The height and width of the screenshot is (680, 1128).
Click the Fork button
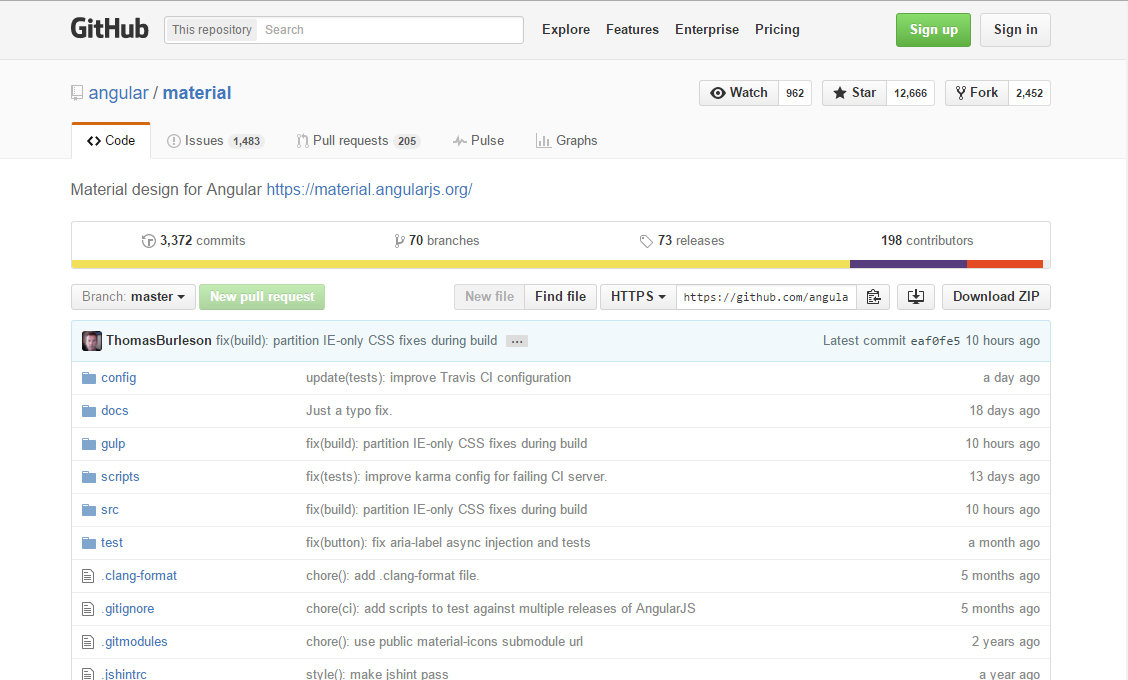(977, 93)
